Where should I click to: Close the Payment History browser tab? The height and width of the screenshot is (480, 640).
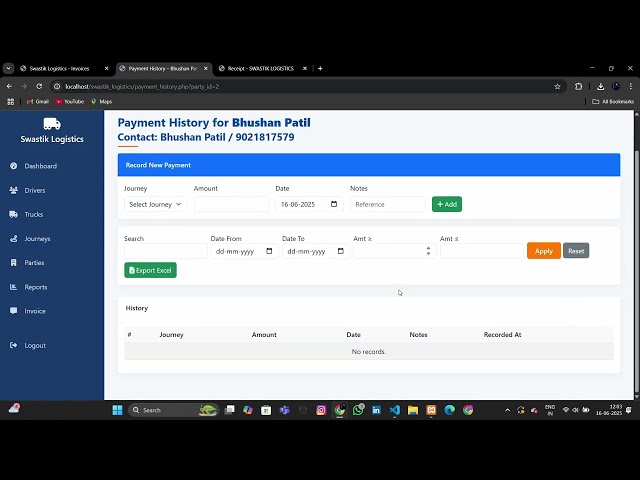click(x=206, y=69)
